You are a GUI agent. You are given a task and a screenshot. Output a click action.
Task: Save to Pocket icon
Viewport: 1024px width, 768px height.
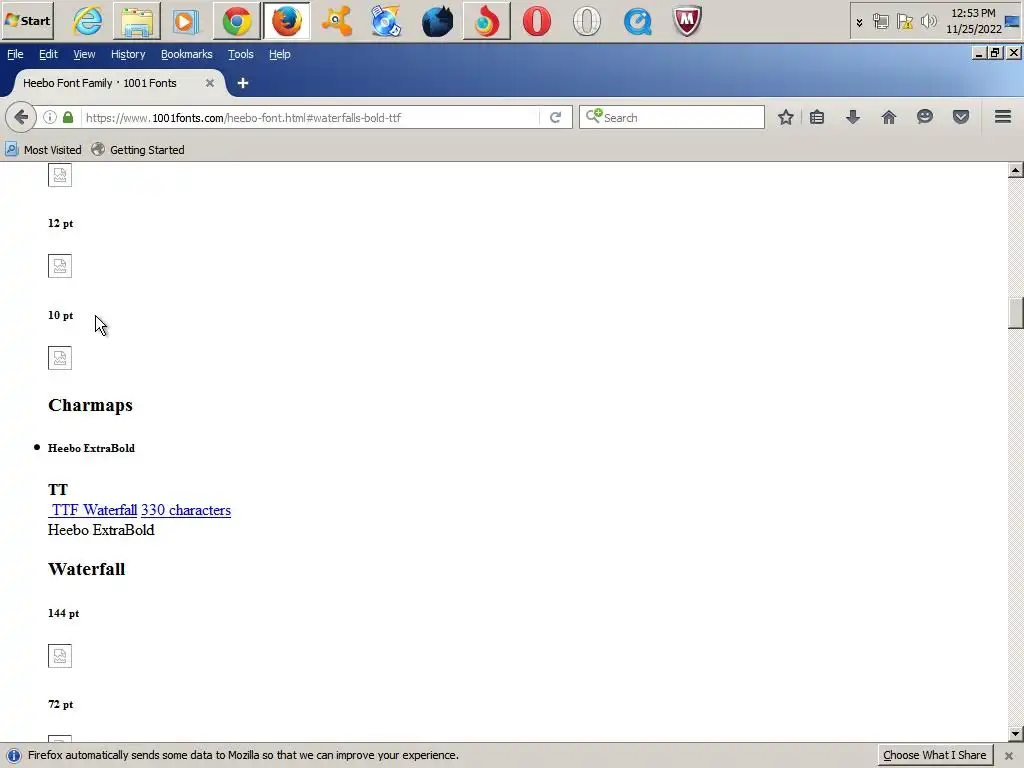(x=961, y=118)
